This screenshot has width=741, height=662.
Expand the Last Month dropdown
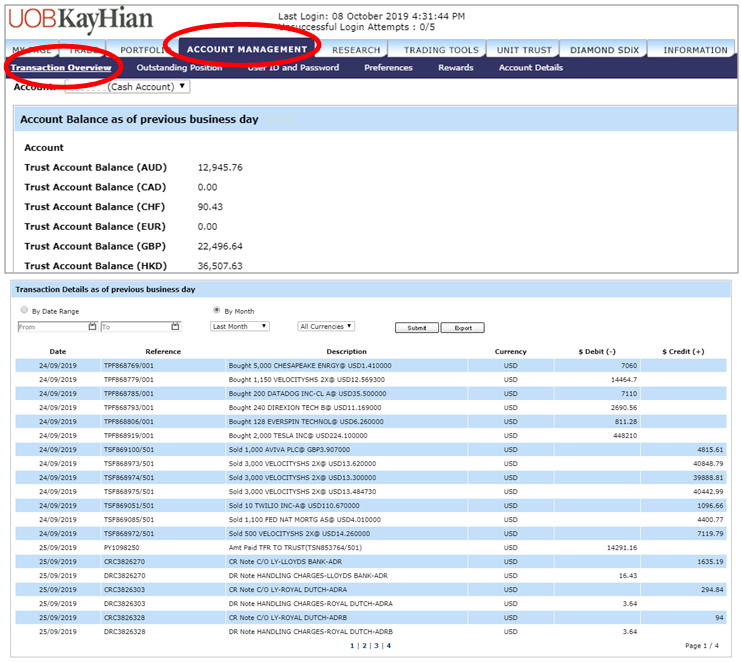coord(240,327)
